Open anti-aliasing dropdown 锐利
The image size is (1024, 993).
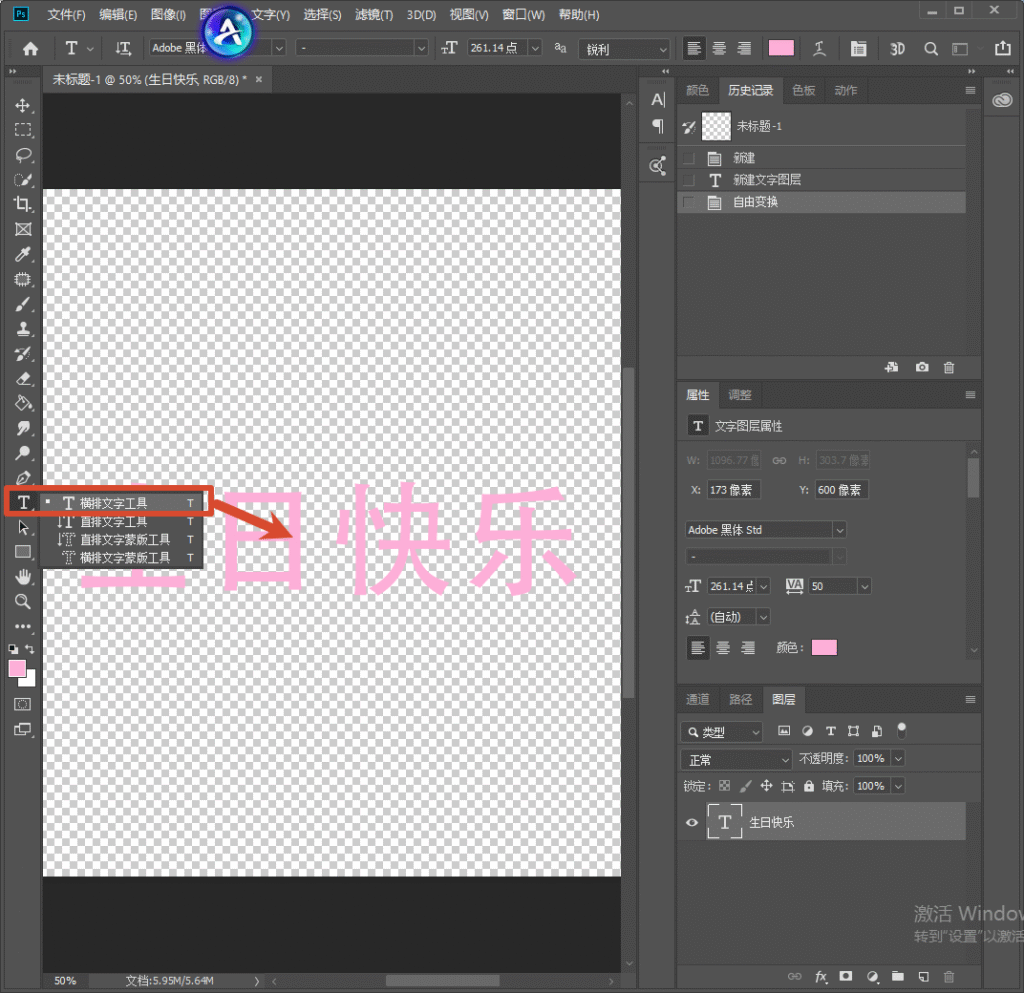[624, 49]
